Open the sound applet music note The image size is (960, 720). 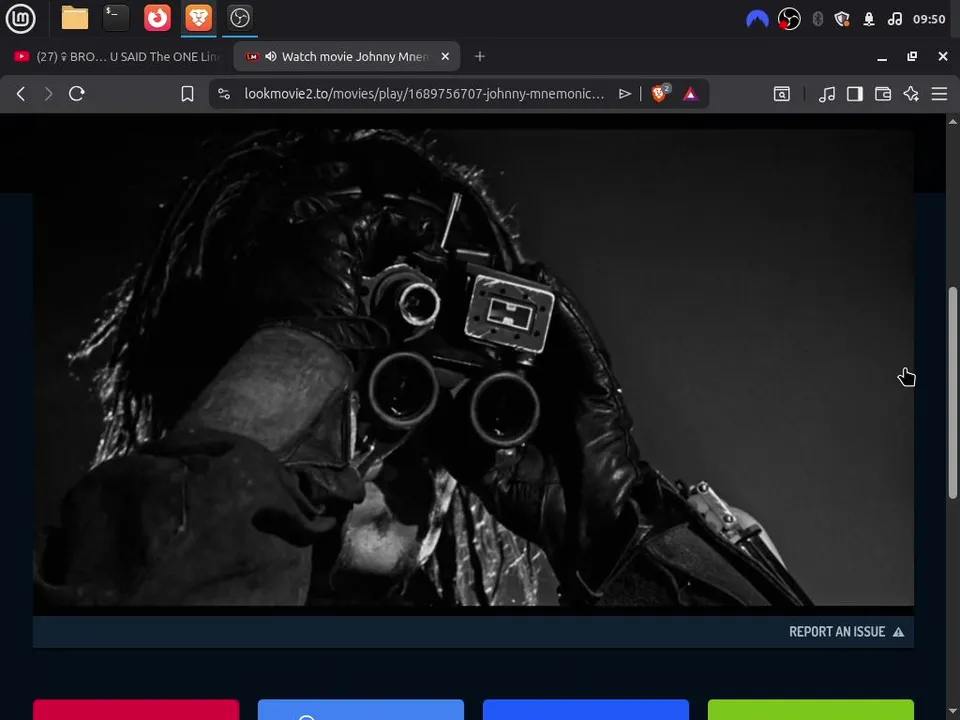tap(894, 20)
